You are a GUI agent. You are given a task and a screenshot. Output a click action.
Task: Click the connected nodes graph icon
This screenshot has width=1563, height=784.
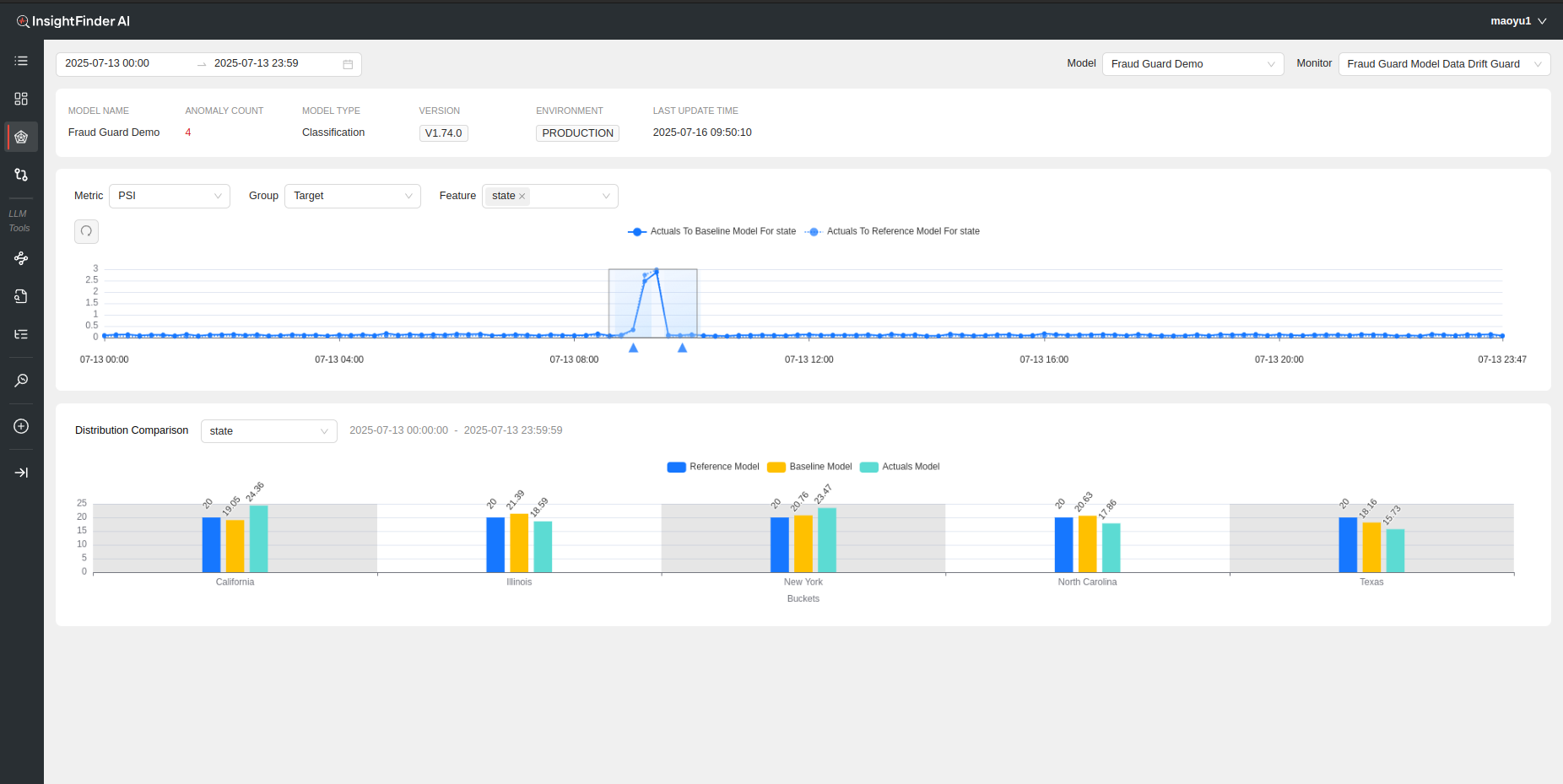[x=21, y=258]
